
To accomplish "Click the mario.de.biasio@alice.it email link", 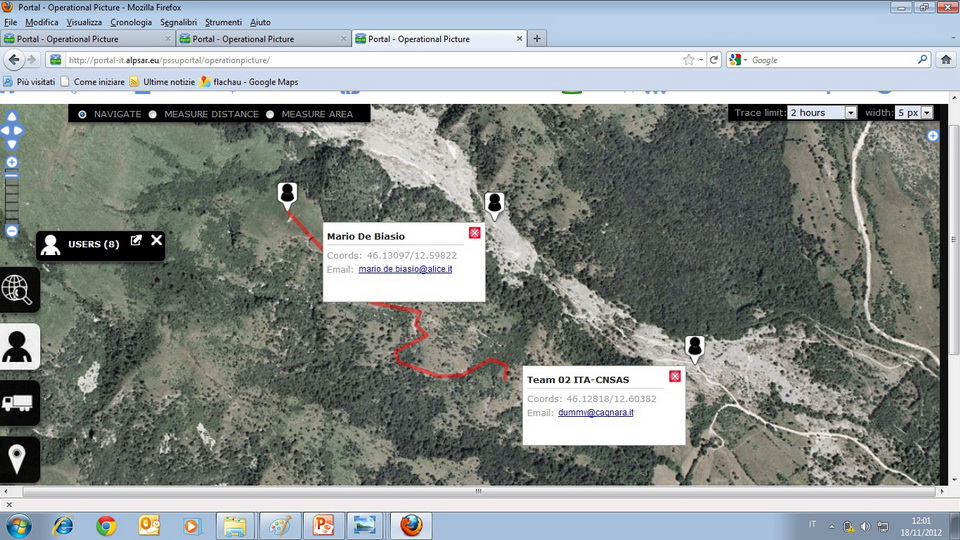I will [405, 269].
